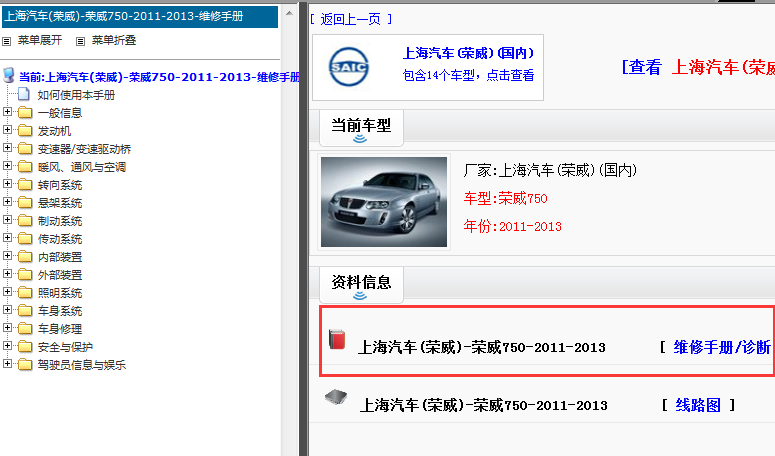Viewport: 775px width, 456px height.
Task: Click the 菜单折叠 list icon
Action: point(81,41)
